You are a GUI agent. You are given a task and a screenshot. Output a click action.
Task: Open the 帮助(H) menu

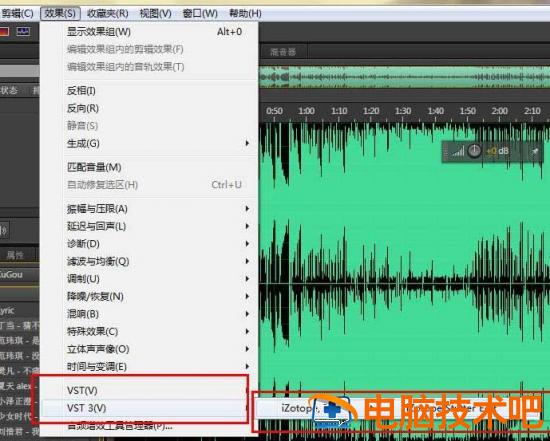tap(245, 14)
